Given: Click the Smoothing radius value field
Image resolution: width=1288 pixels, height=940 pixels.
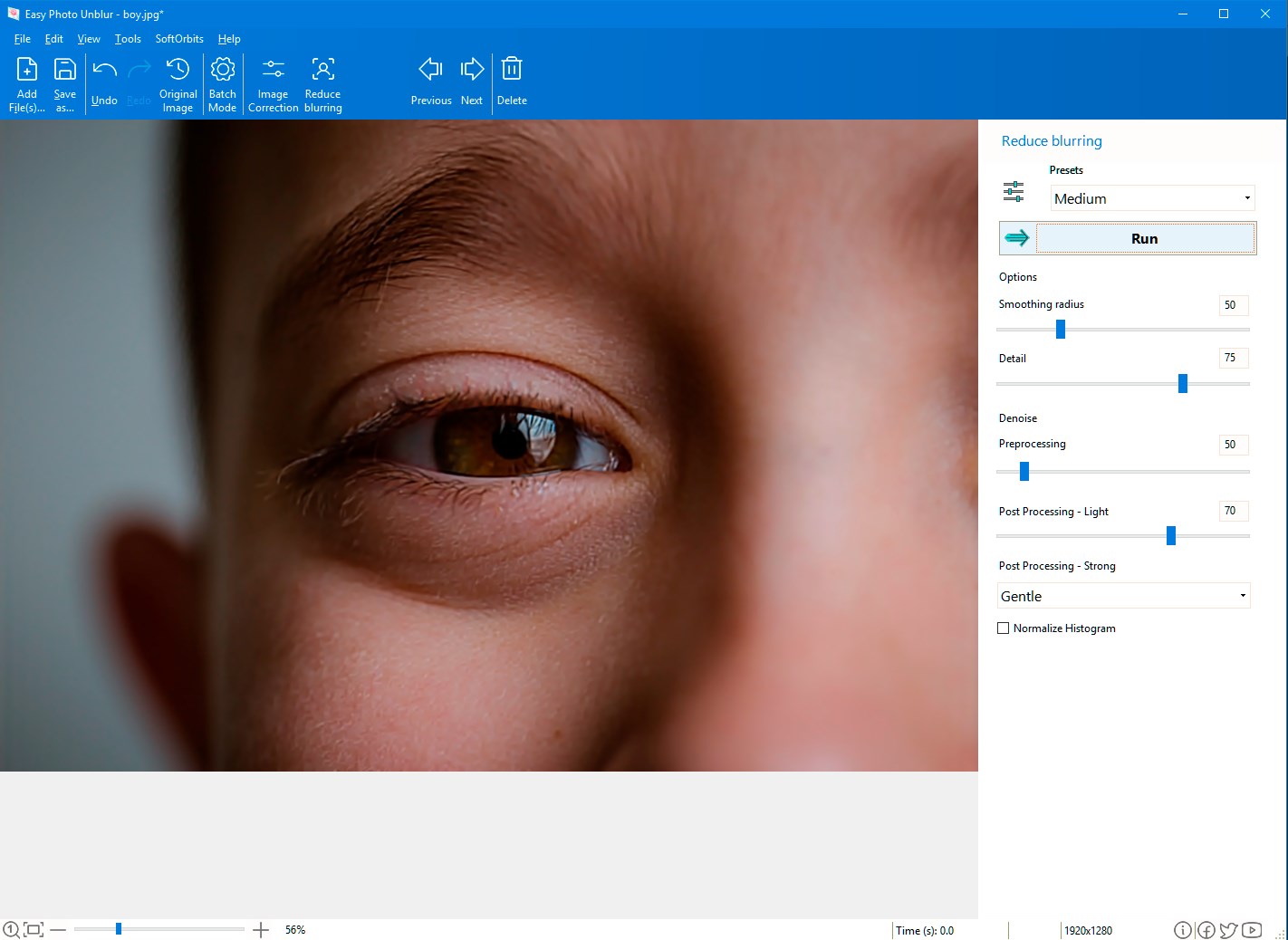Looking at the screenshot, I should point(1233,305).
